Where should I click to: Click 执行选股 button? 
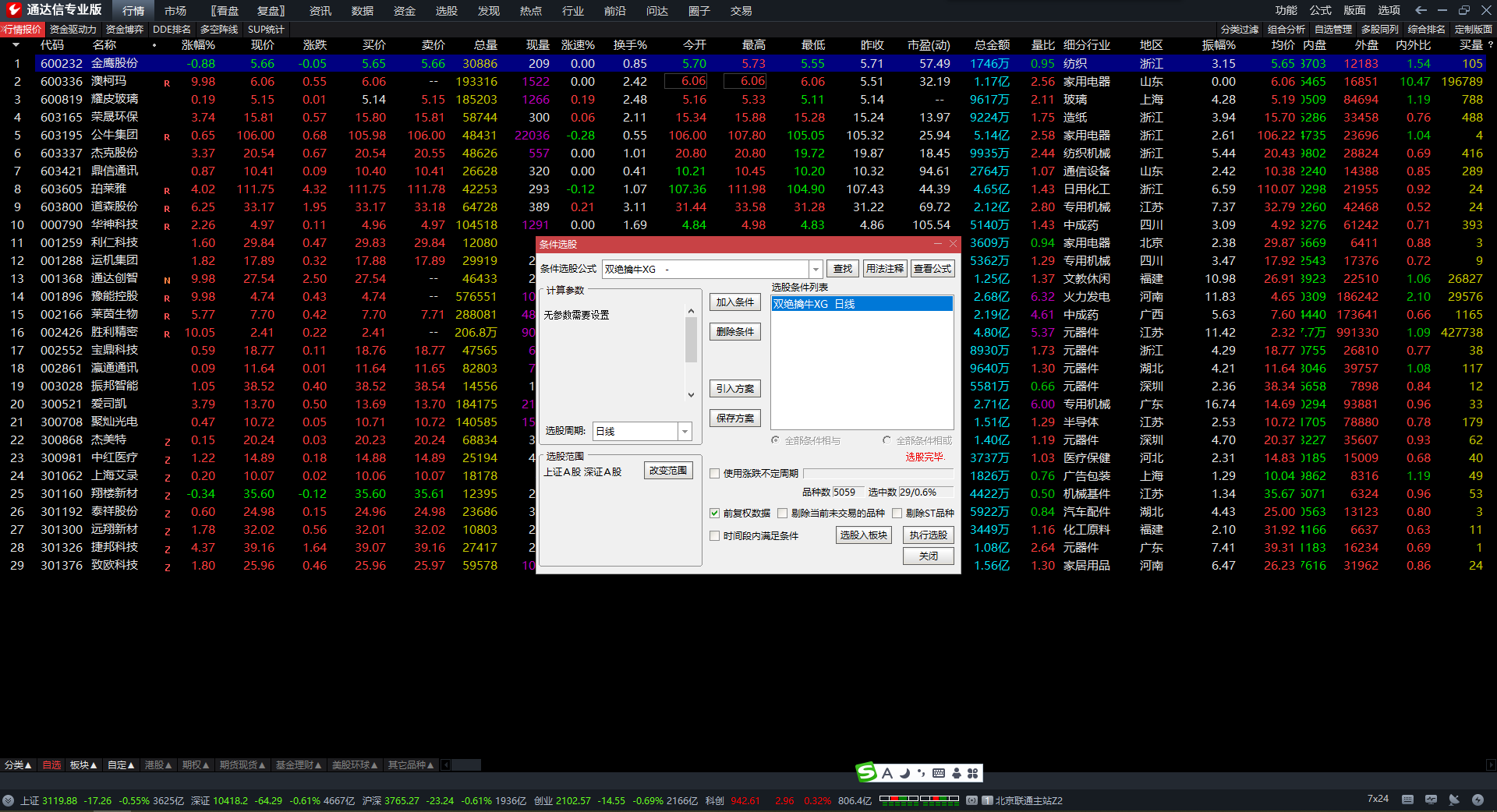pyautogui.click(x=929, y=535)
